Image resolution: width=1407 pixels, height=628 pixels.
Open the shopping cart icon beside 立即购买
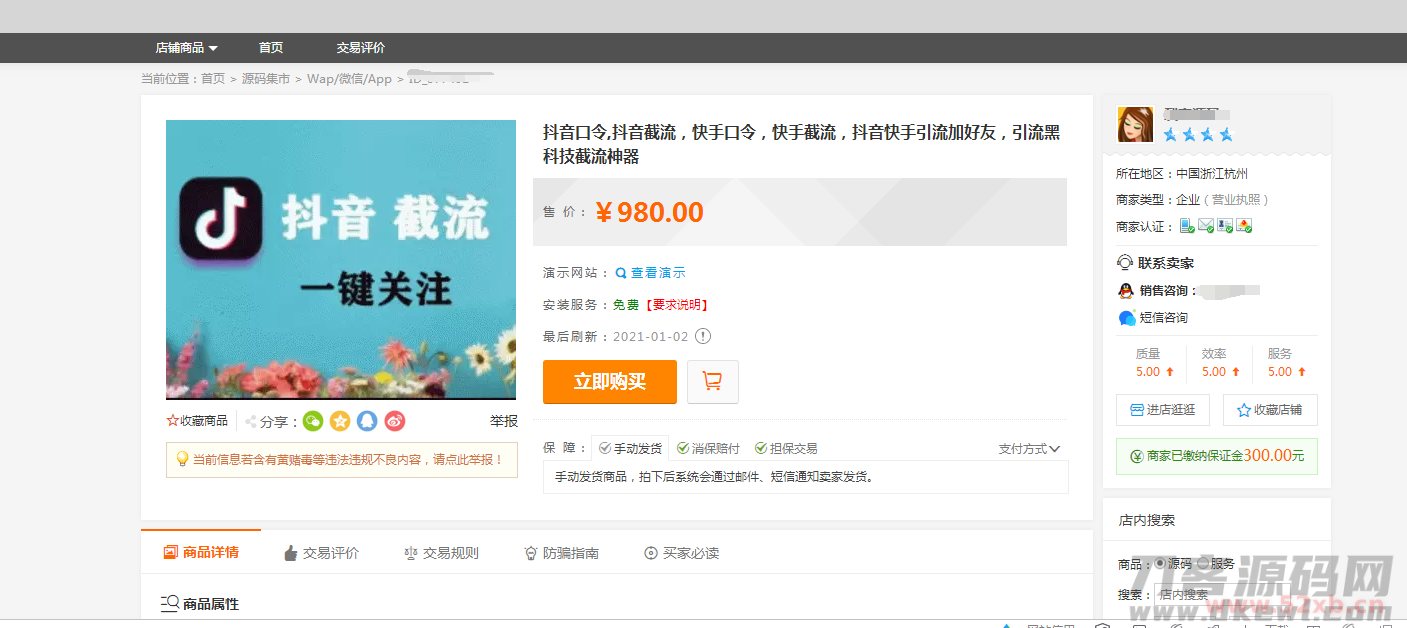[712, 382]
